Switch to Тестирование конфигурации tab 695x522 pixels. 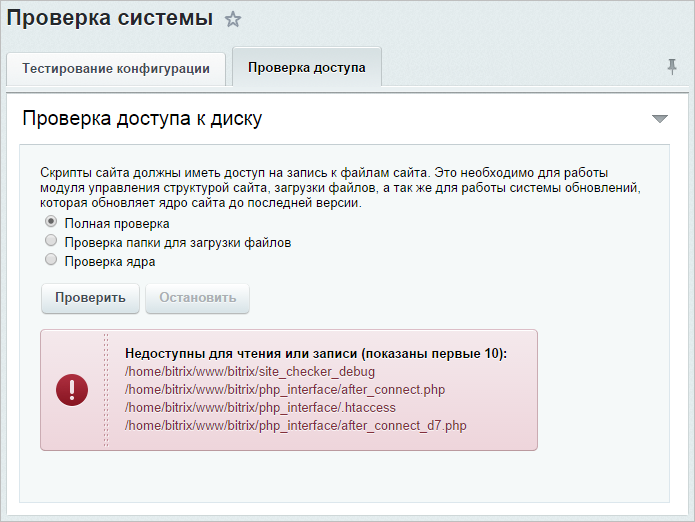point(116,69)
